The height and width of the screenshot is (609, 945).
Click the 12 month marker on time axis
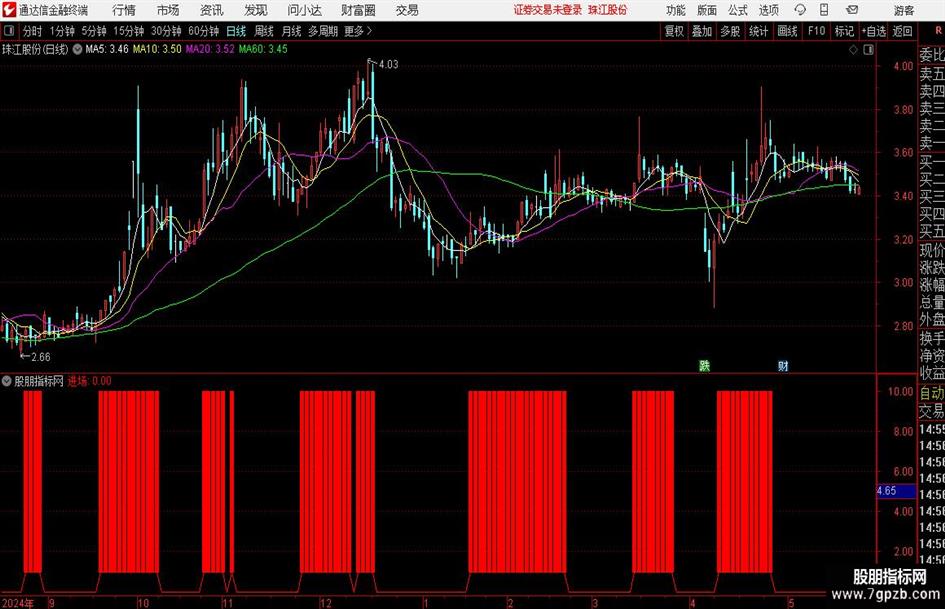[325, 603]
